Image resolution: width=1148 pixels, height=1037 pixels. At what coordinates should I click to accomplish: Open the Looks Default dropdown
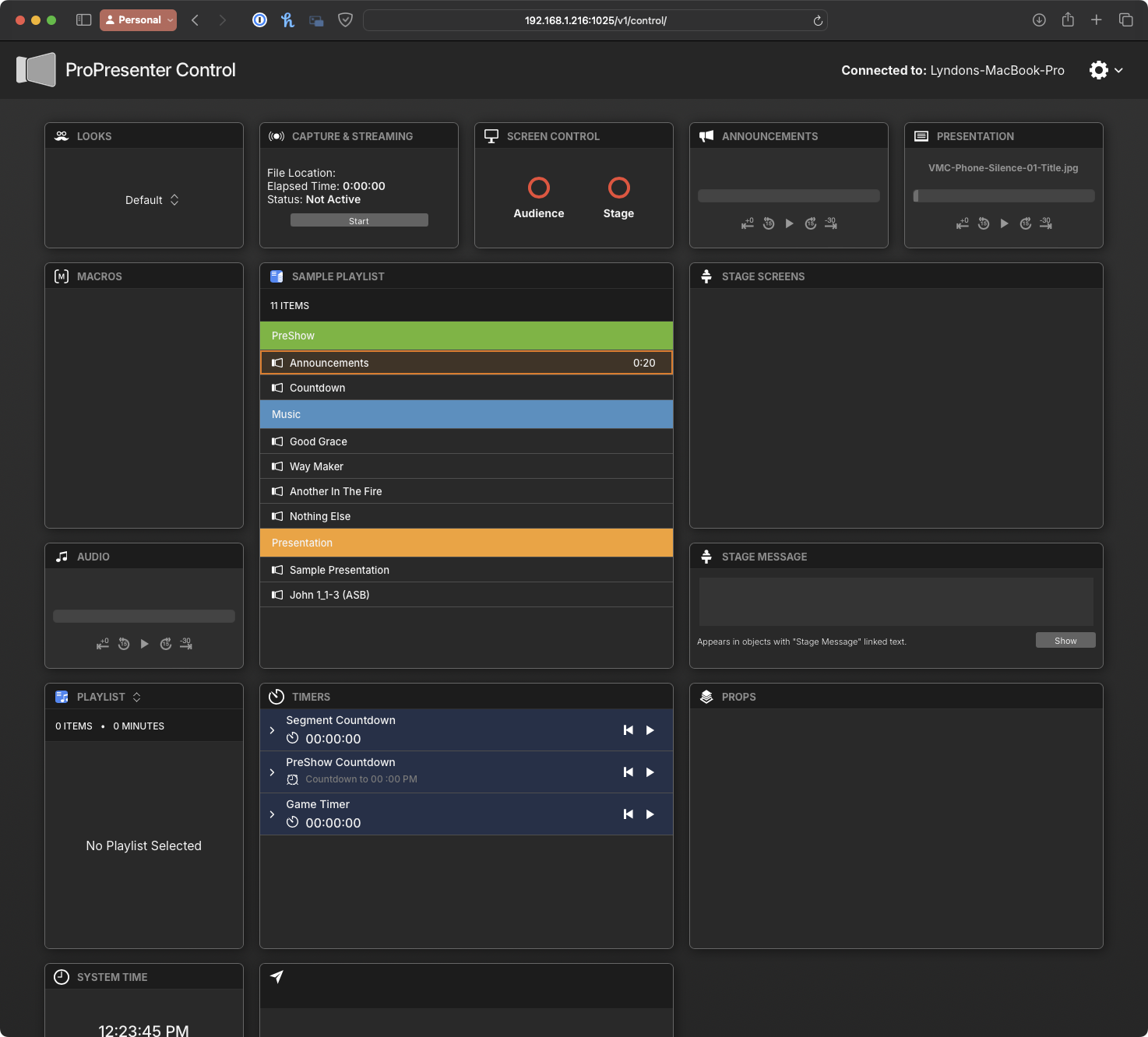tap(152, 200)
